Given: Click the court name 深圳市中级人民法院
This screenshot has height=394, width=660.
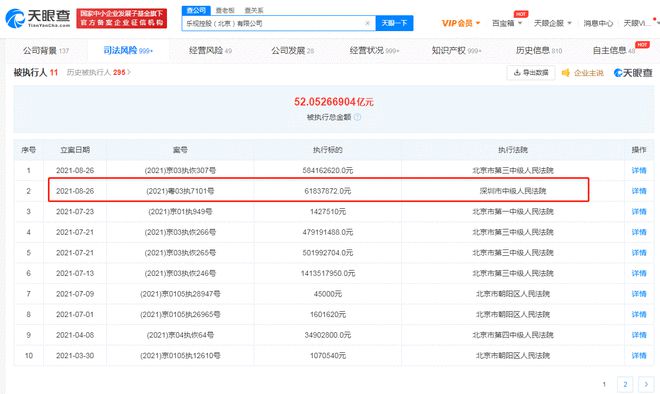Looking at the screenshot, I should pyautogui.click(x=513, y=191).
